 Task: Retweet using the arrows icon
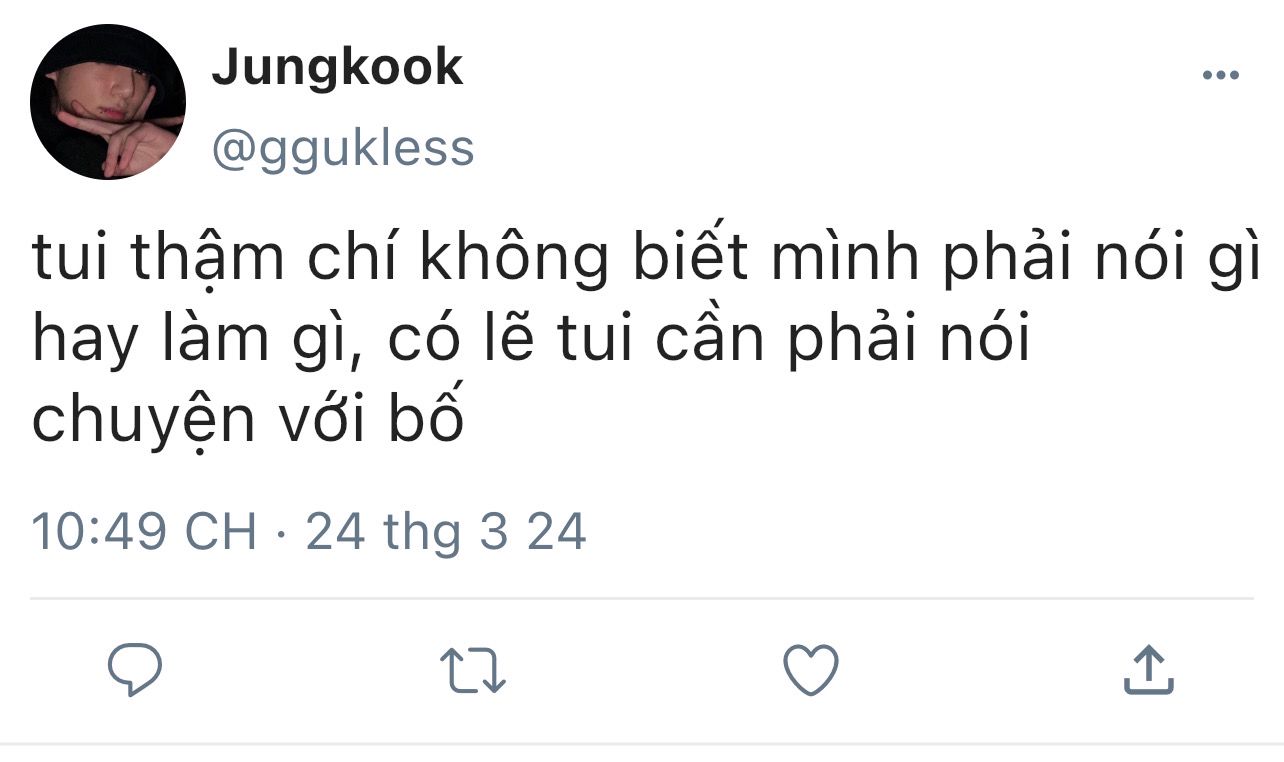coord(474,669)
